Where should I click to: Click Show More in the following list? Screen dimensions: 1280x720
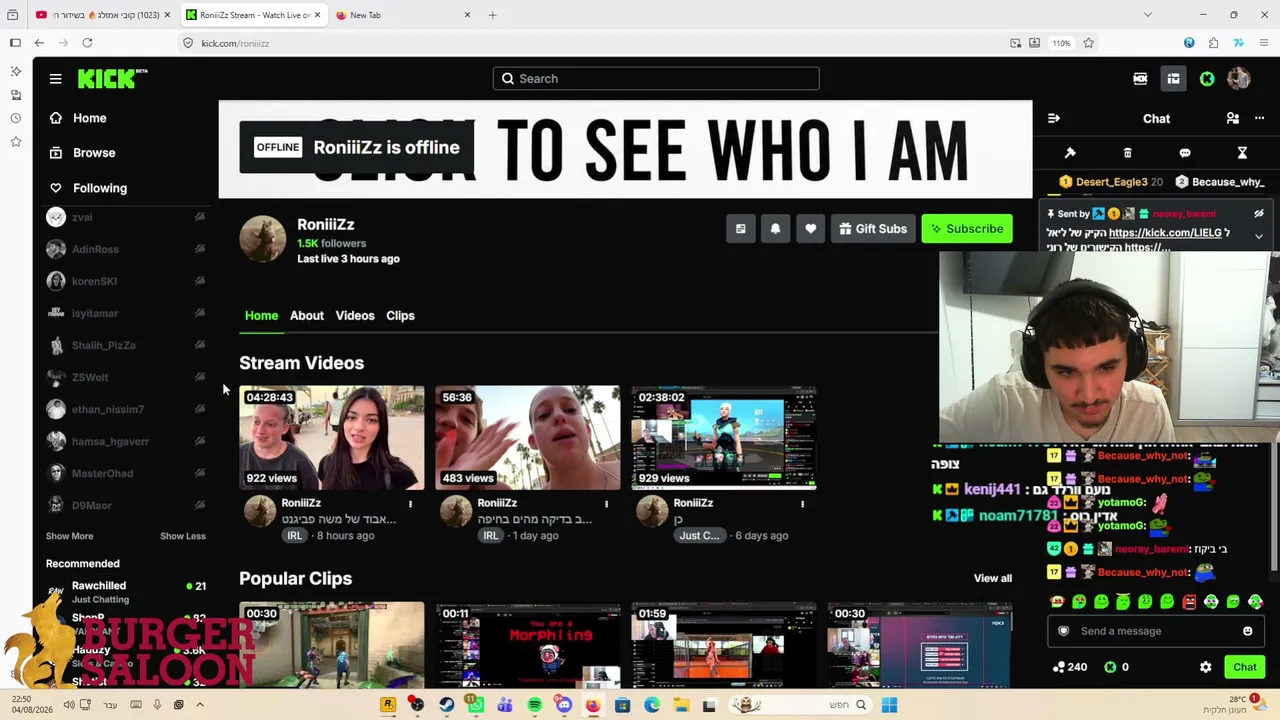pyautogui.click(x=70, y=537)
